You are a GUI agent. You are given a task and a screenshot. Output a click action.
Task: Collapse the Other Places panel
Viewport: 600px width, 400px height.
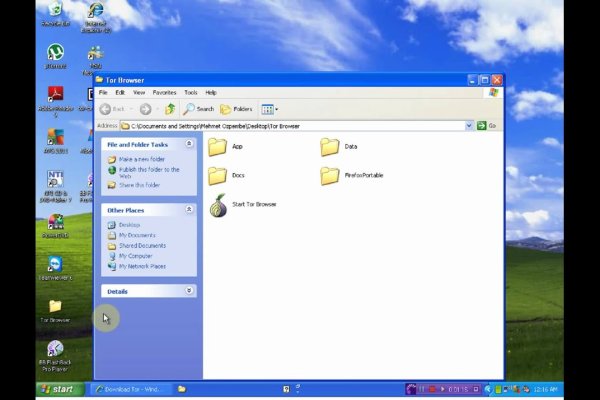(189, 210)
